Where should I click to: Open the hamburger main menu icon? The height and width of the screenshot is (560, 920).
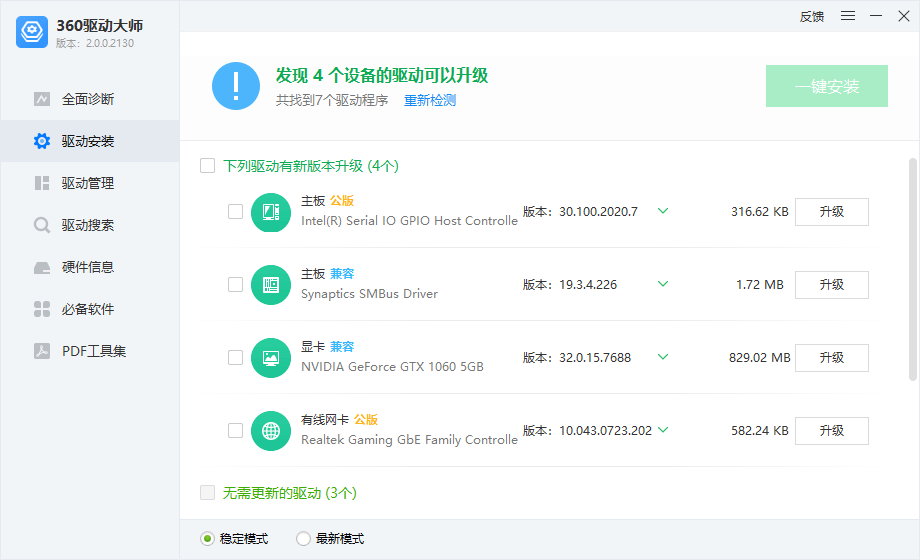tap(848, 16)
